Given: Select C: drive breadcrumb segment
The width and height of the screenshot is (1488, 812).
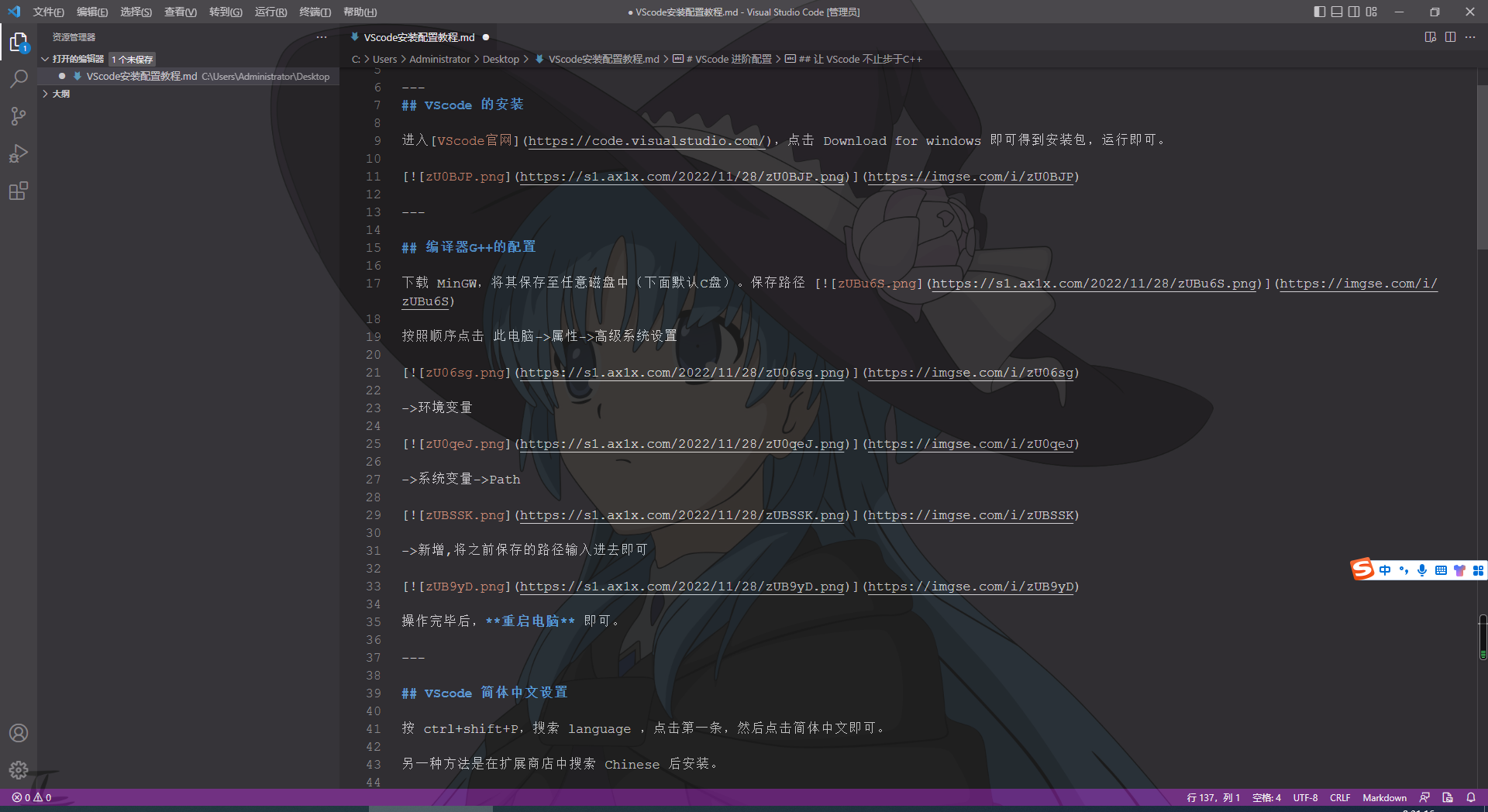Looking at the screenshot, I should pos(356,59).
